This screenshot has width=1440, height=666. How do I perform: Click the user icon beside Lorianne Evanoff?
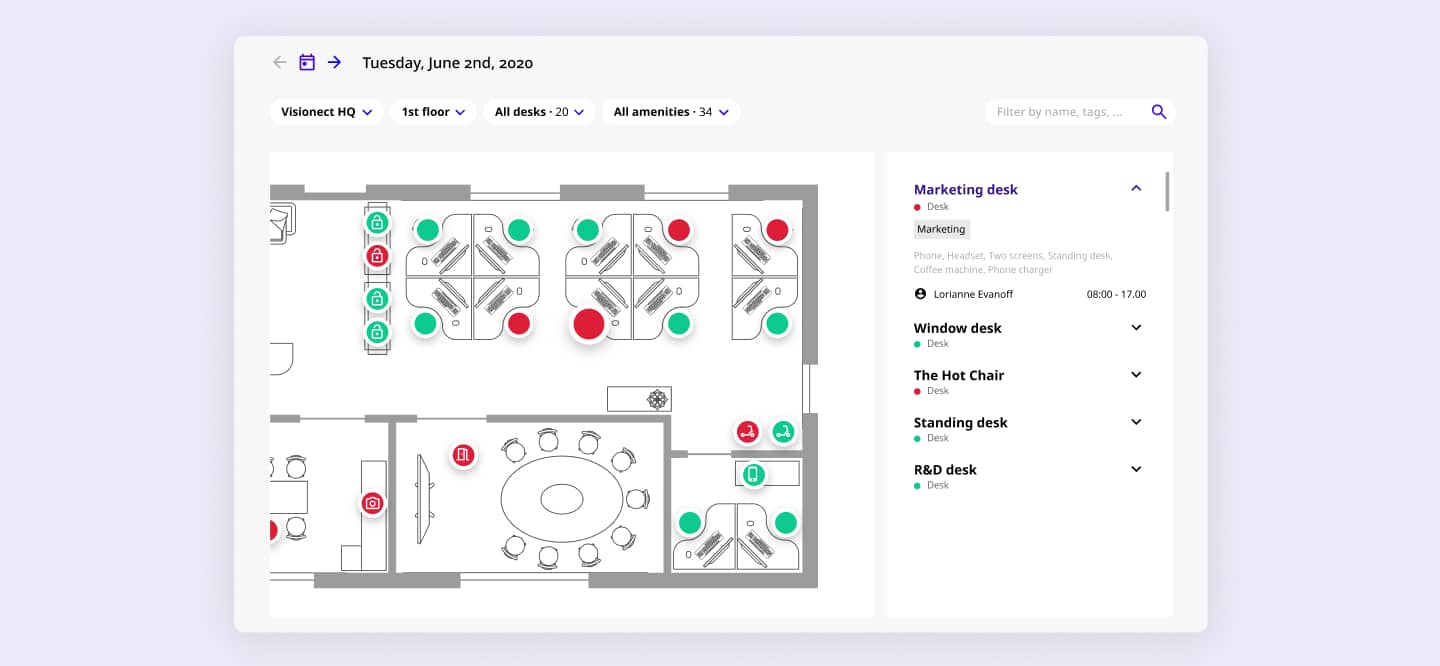point(920,294)
